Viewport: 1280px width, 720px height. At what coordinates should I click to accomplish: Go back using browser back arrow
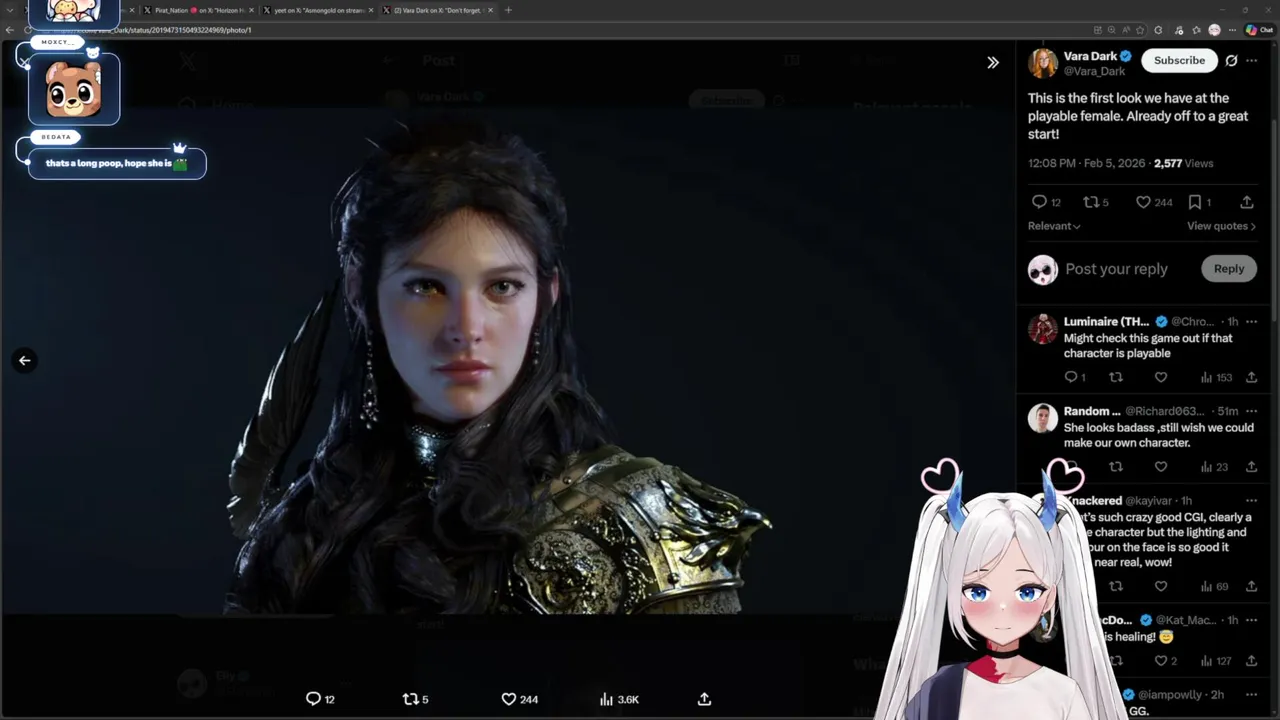tap(9, 30)
